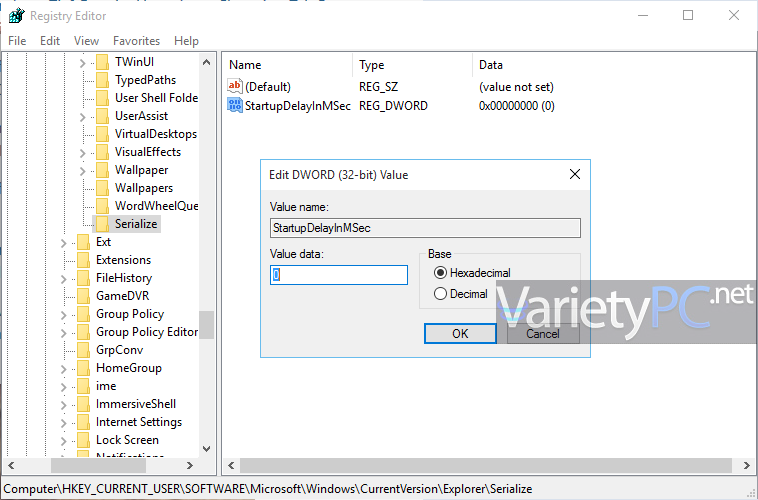This screenshot has height=500, width=758.
Task: Expand the FileHistory tree node
Action: pos(63,279)
